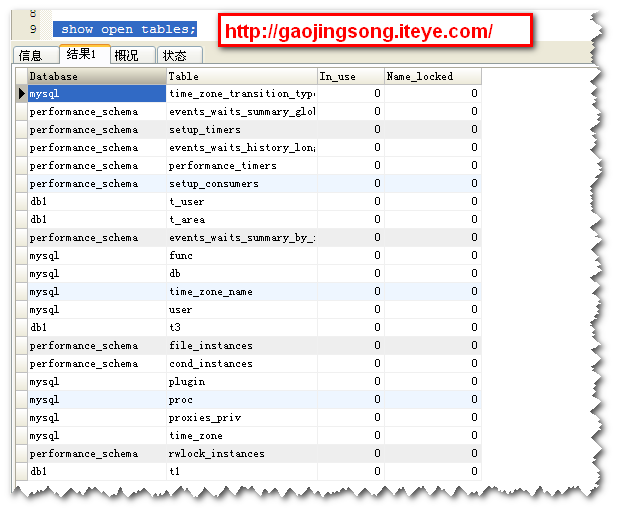Select the proxies_priv cell
The image size is (619, 514).
[x=242, y=417]
